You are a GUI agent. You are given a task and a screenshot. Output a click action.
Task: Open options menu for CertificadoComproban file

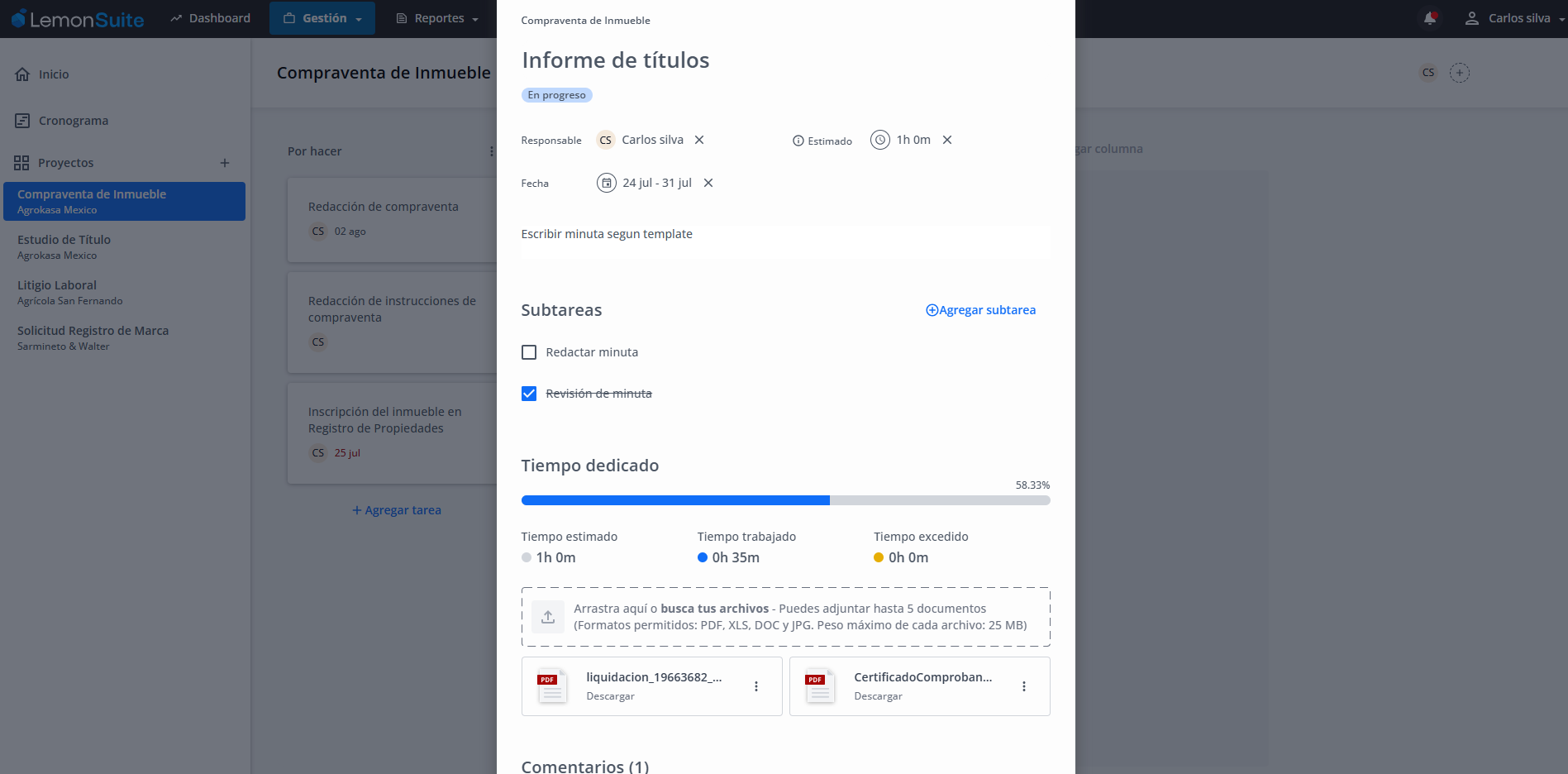(x=1024, y=686)
